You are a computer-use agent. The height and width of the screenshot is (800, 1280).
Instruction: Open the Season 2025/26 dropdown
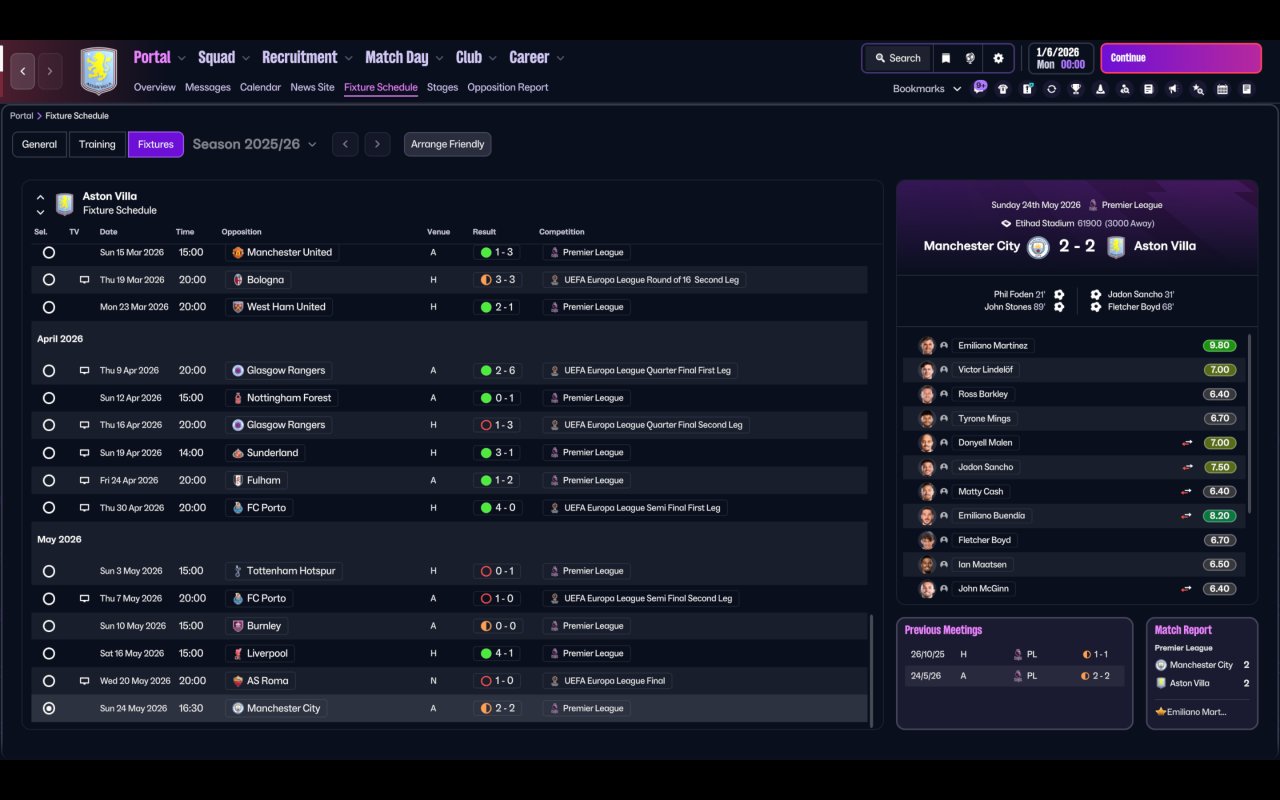(x=255, y=144)
